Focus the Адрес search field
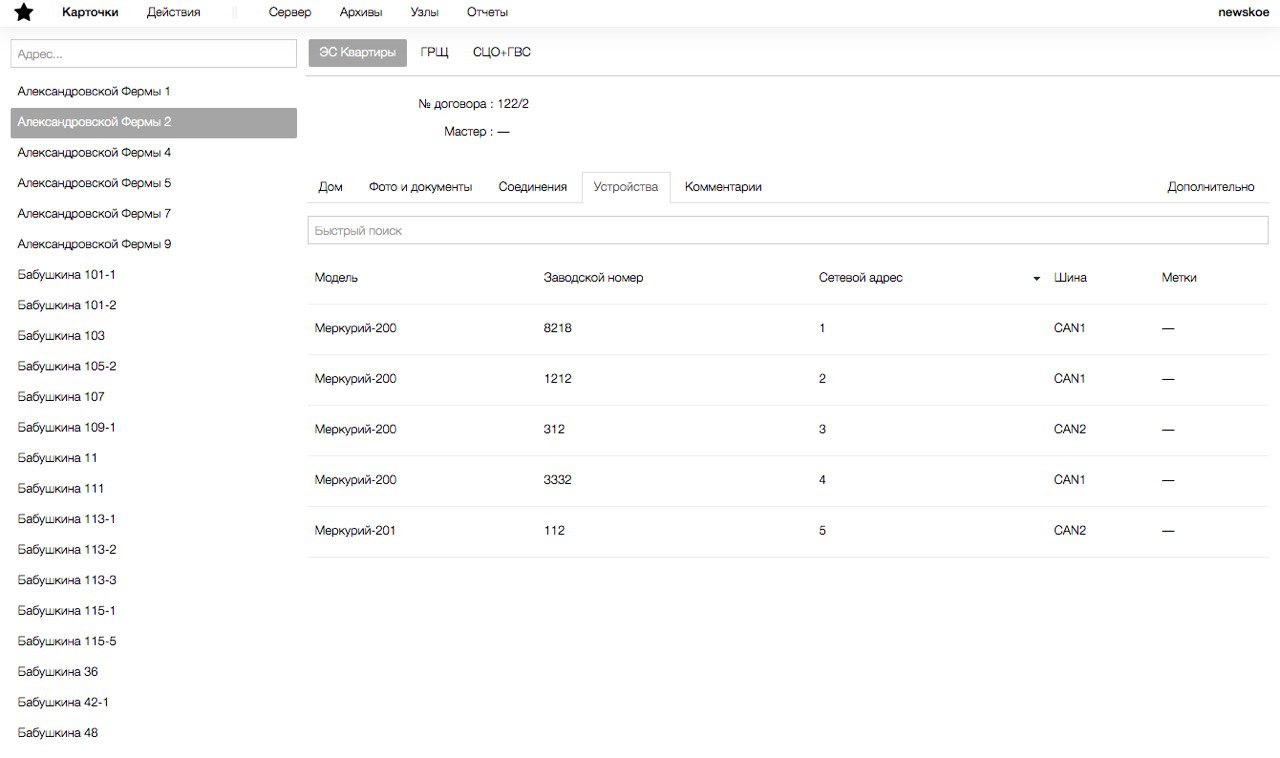The image size is (1280, 758). pos(154,54)
